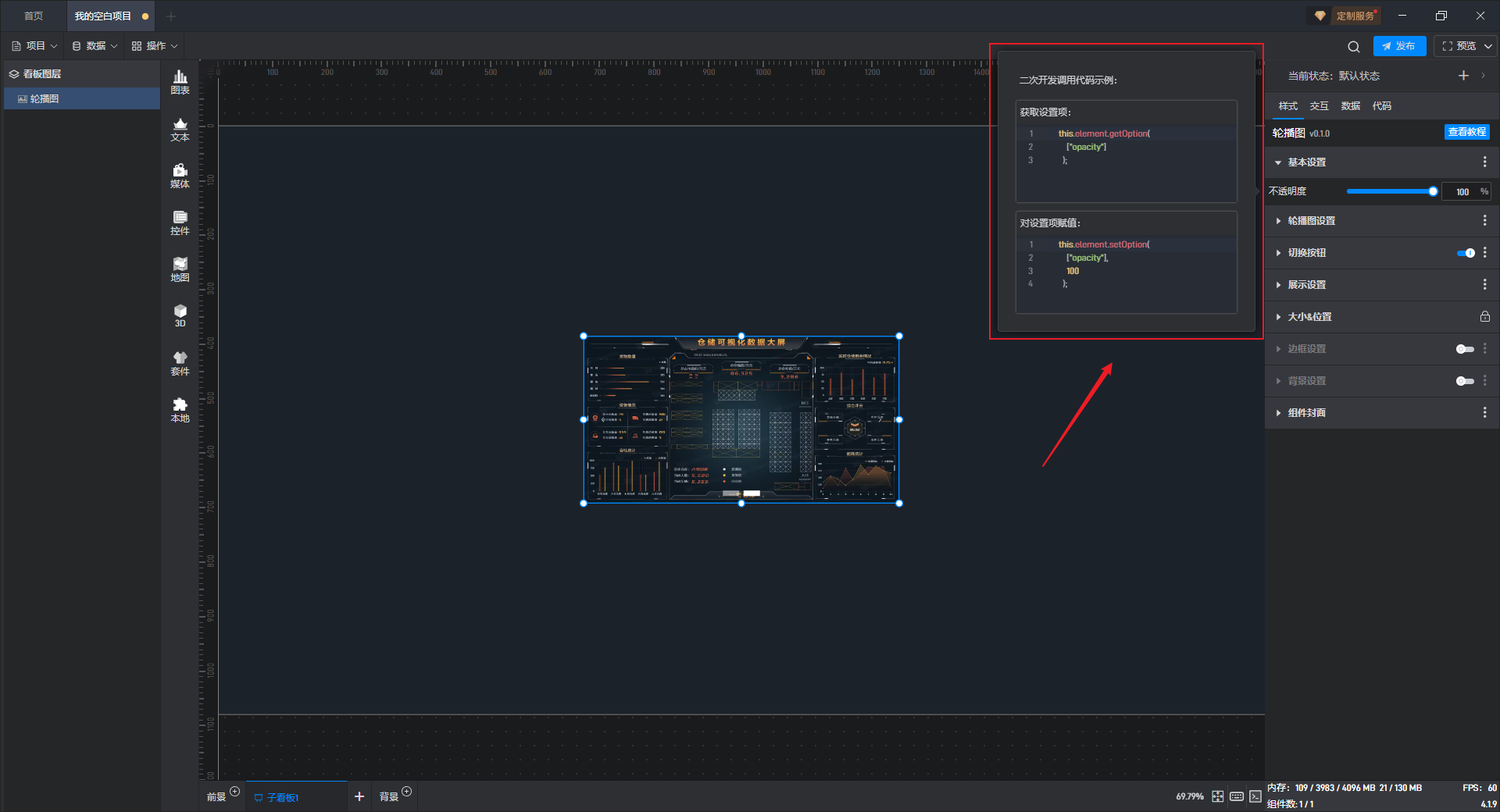Select the 3D component icon
The height and width of the screenshot is (812, 1500).
pyautogui.click(x=180, y=315)
